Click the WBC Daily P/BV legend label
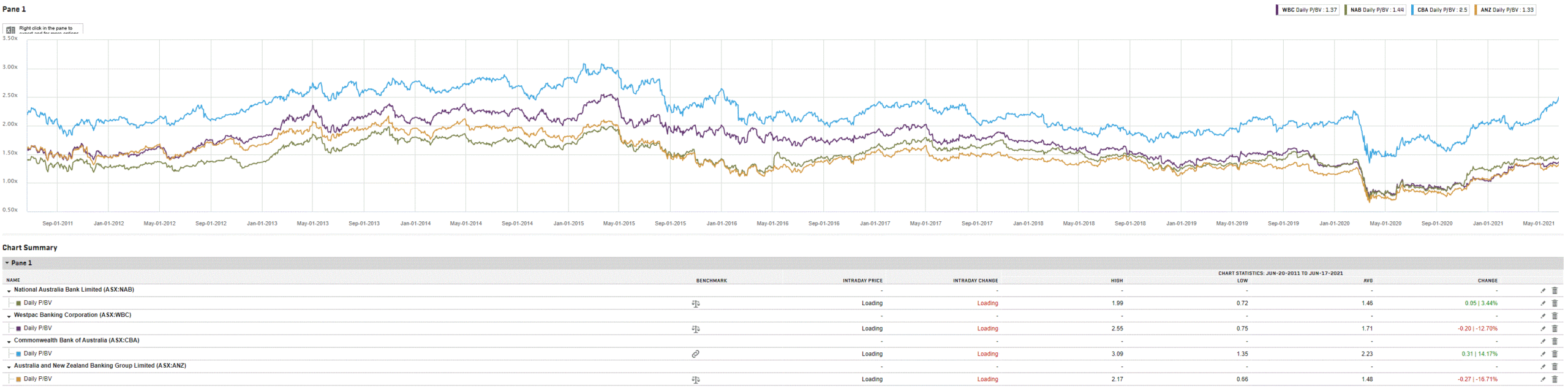The width and height of the screenshot is (1568, 391). point(1309,10)
